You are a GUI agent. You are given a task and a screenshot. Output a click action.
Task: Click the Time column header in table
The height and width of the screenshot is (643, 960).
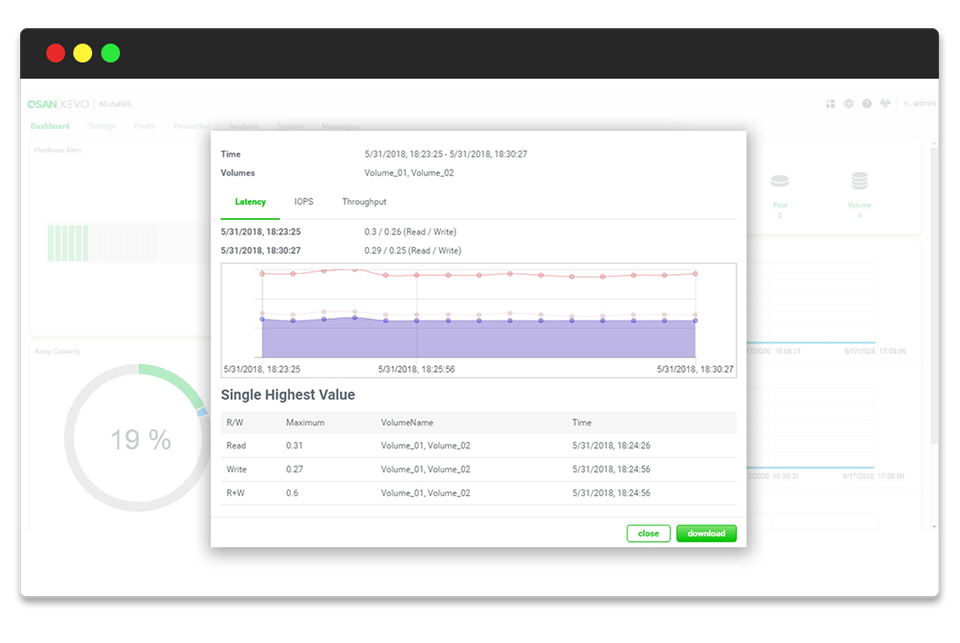click(x=582, y=423)
